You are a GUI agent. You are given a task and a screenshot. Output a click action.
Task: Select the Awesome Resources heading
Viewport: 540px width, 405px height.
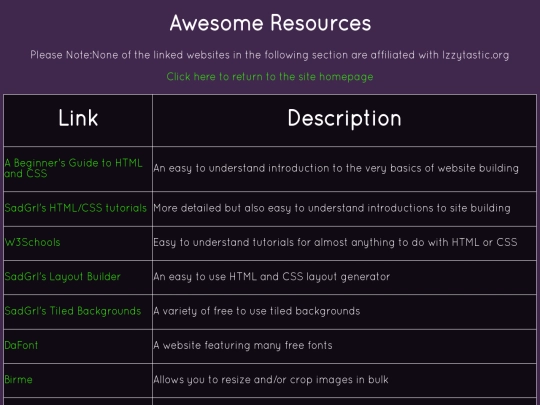270,23
